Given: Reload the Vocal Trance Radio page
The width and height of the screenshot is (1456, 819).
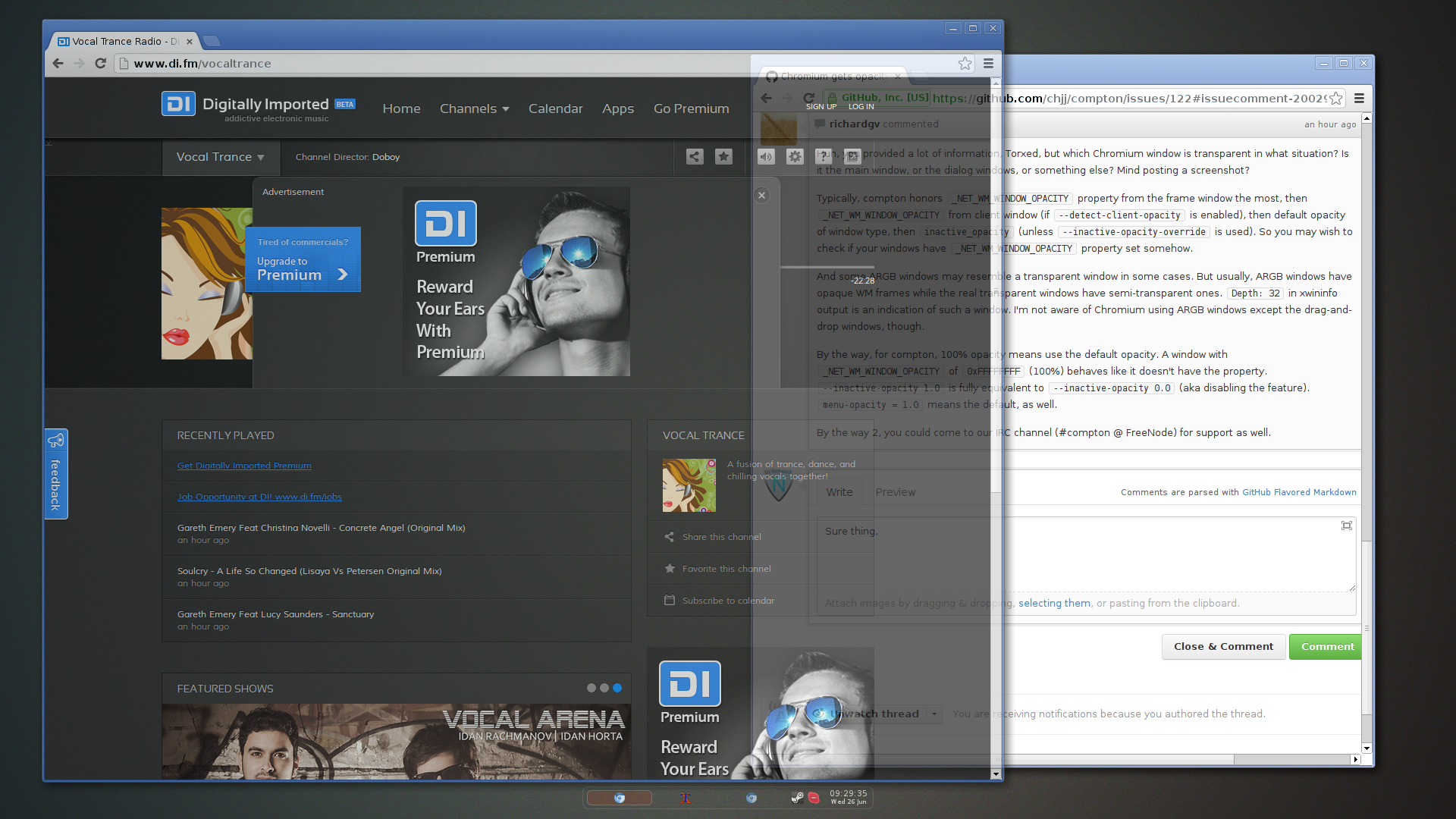Looking at the screenshot, I should (100, 64).
